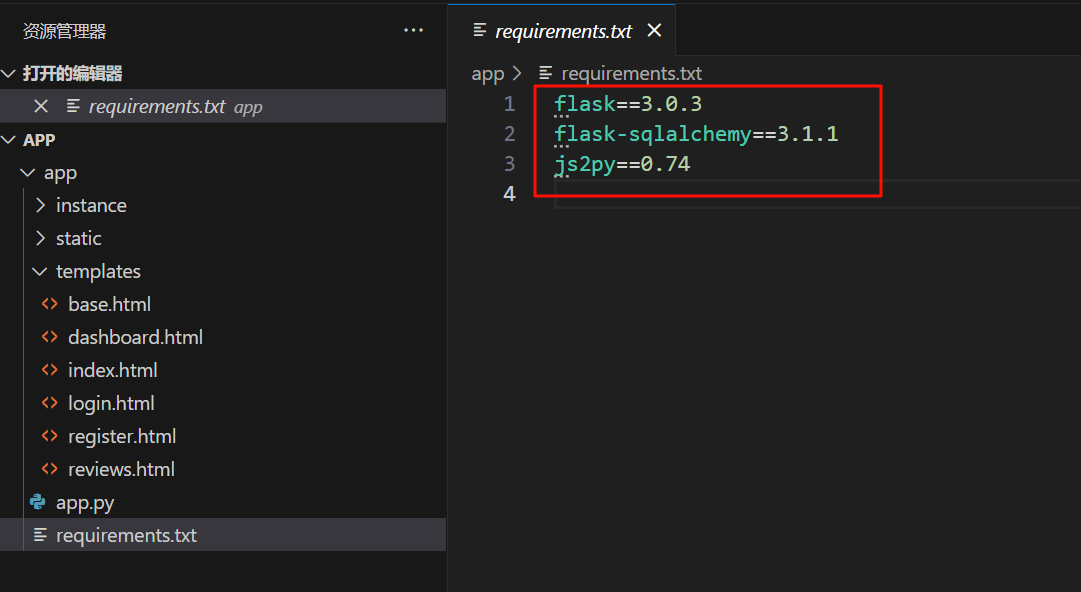Open the explorer more actions ellipsis menu
This screenshot has width=1081, height=592.
(413, 31)
